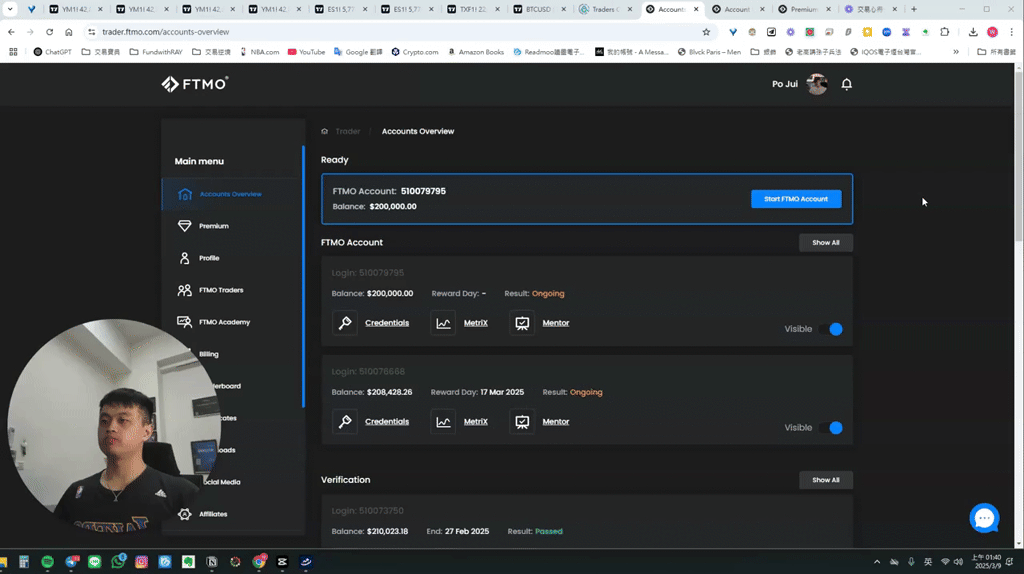Click Show All for Verification section
The width and height of the screenshot is (1024, 574).
pyautogui.click(x=825, y=480)
